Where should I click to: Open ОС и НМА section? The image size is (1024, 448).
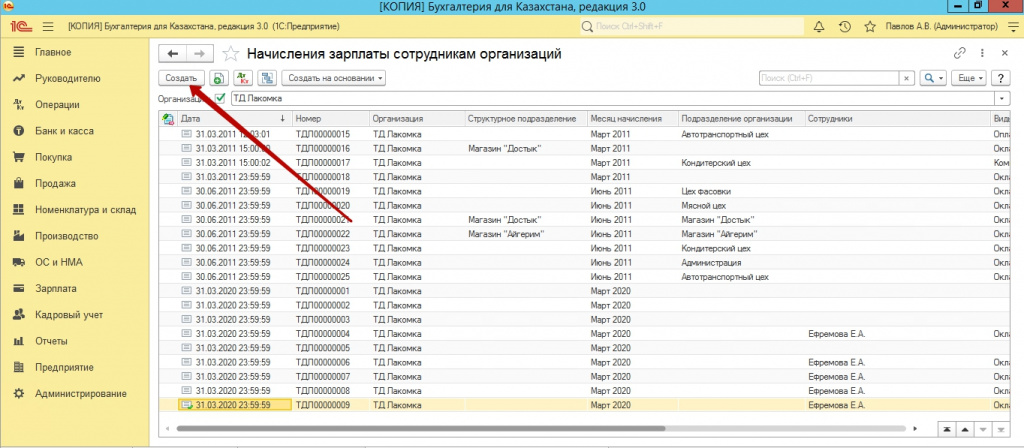point(59,262)
